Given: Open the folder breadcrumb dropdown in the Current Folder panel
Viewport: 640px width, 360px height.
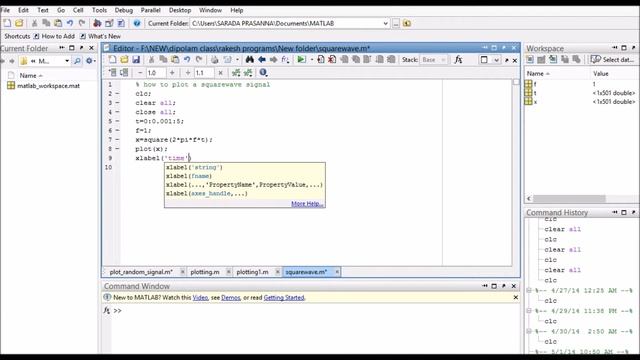Looking at the screenshot, I should pos(67,61).
